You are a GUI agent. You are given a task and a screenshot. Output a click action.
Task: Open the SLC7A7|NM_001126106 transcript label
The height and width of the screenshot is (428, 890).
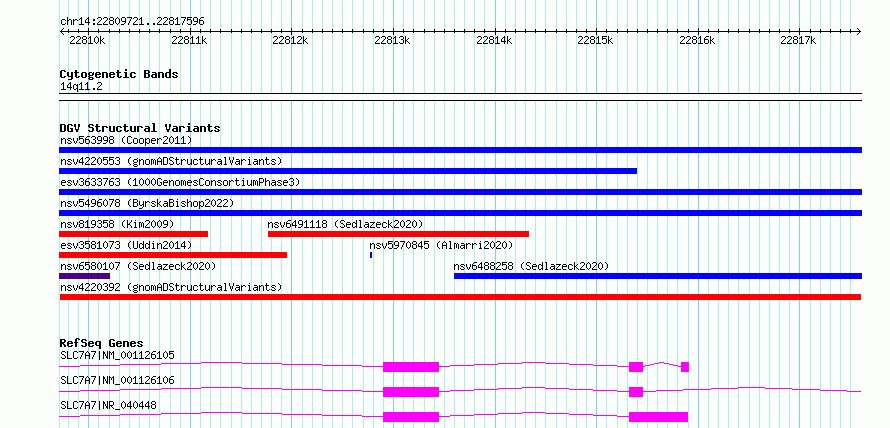click(117, 380)
